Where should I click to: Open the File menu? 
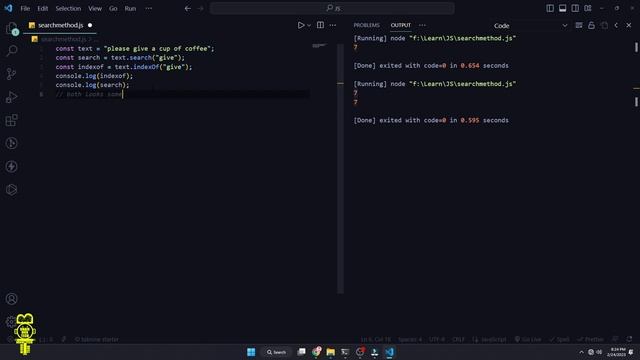pos(25,8)
